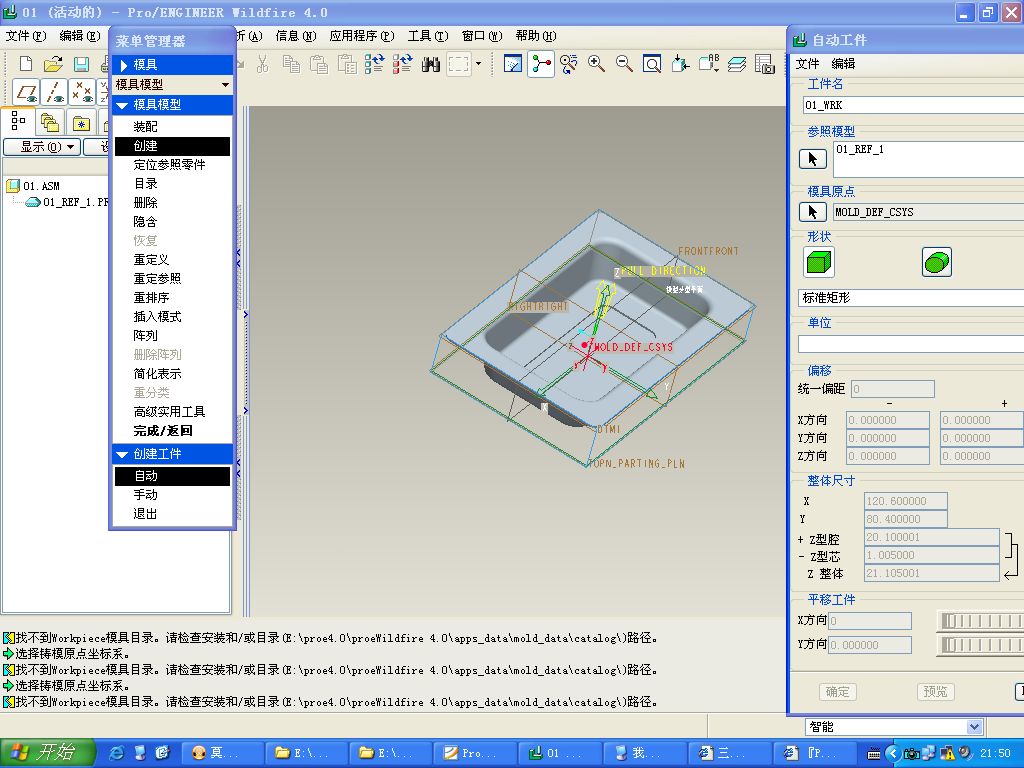Click the 模具原点 selection arrow button
Viewport: 1024px width, 768px height.
pos(813,212)
